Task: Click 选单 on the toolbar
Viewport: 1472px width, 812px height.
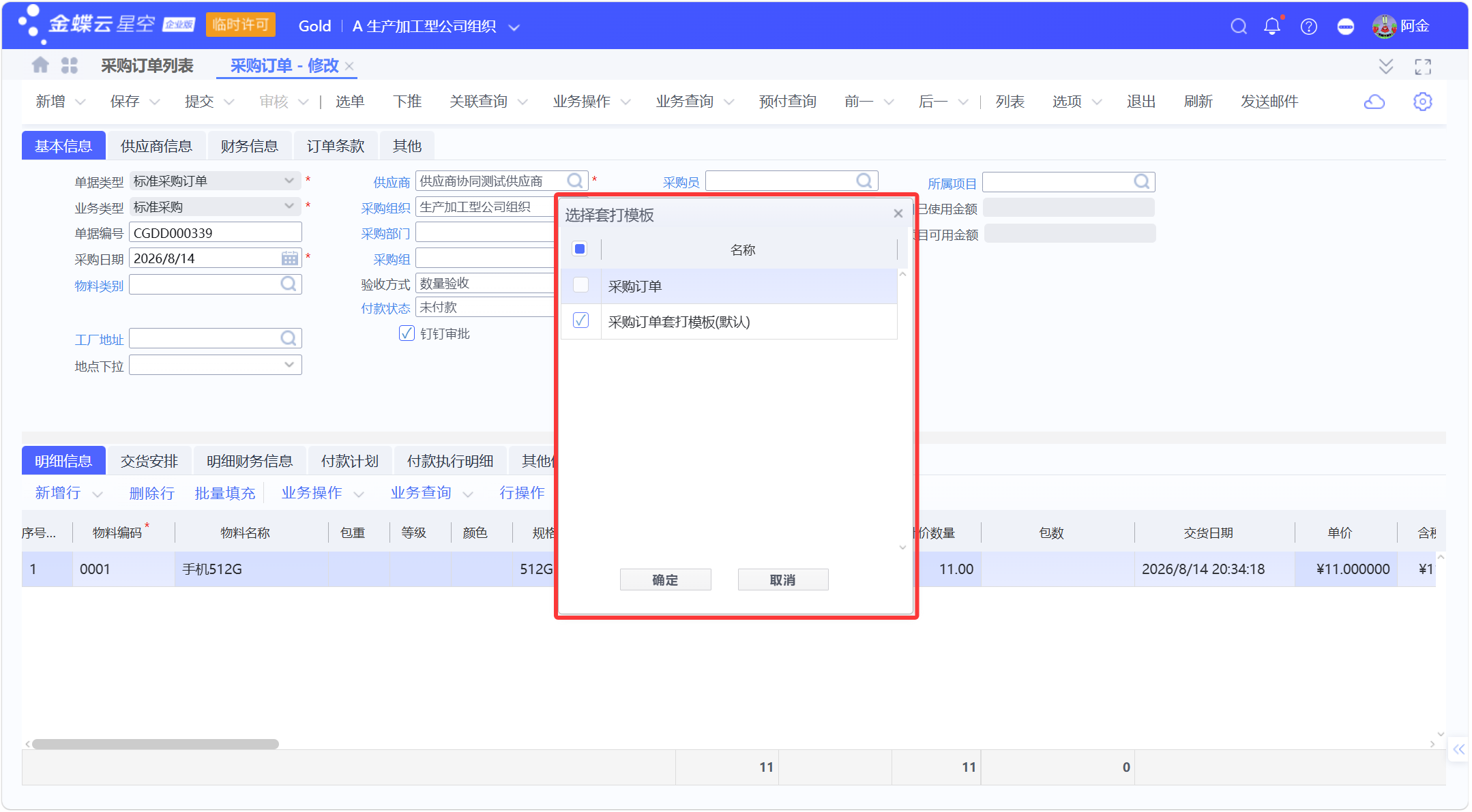Action: point(350,102)
